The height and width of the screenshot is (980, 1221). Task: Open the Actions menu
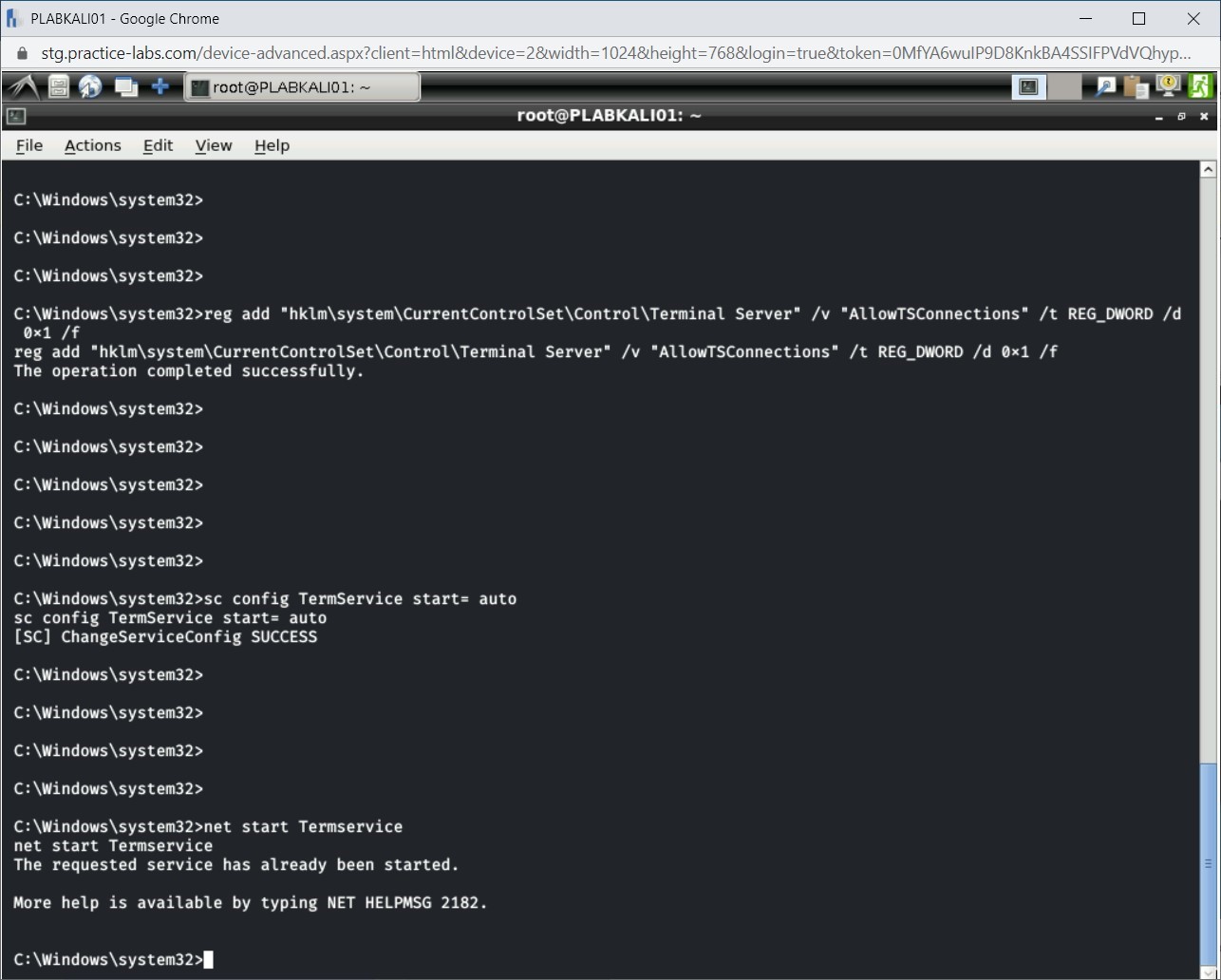pyautogui.click(x=92, y=145)
